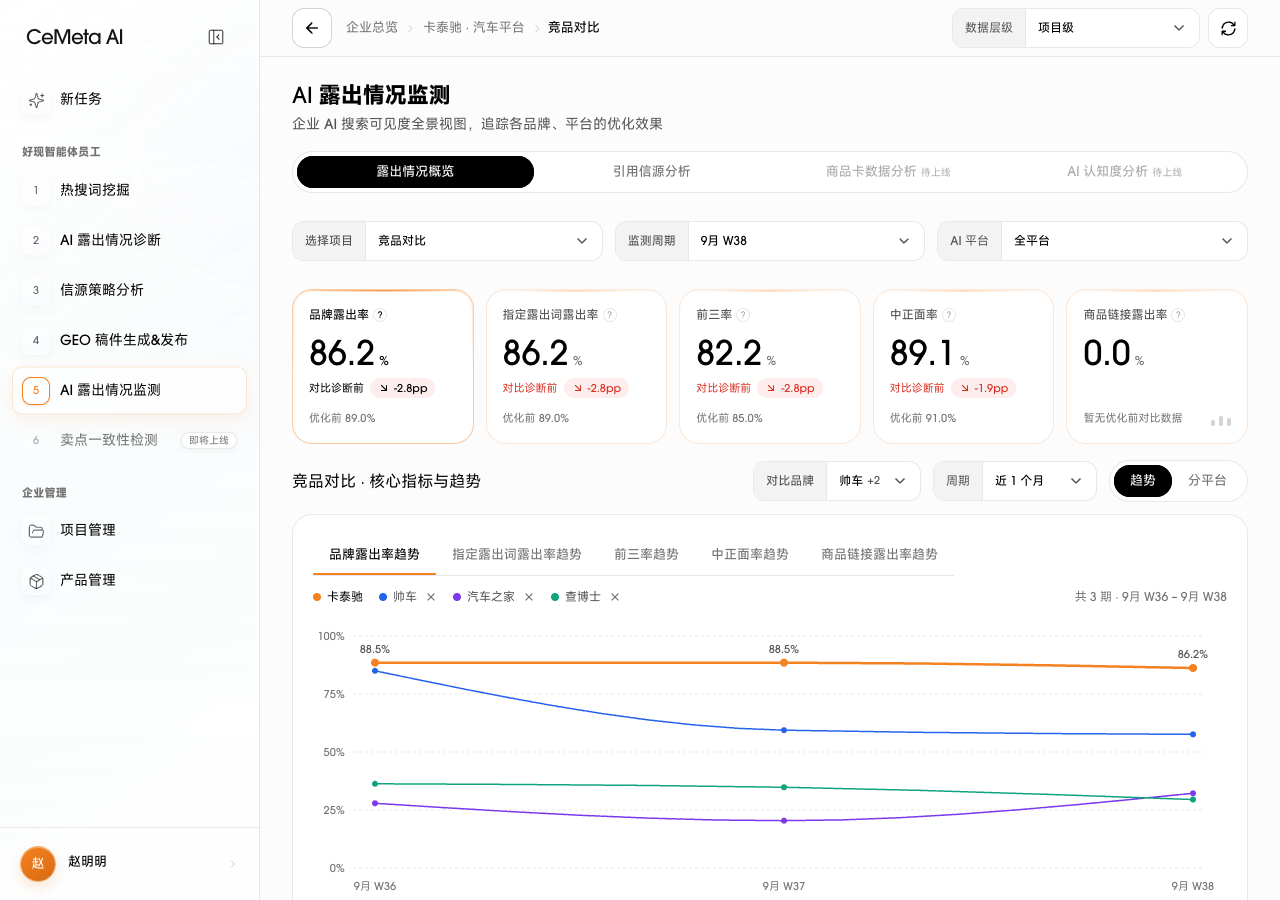This screenshot has width=1280, height=900.
Task: Open AI 露出情况监测 menu item
Action: tap(130, 390)
